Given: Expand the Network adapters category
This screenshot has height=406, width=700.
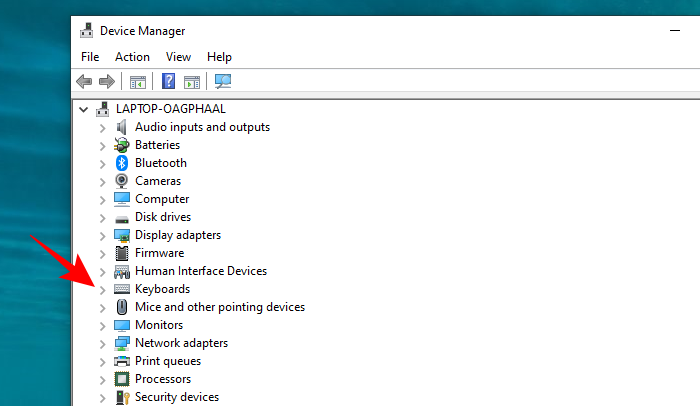Looking at the screenshot, I should (102, 343).
